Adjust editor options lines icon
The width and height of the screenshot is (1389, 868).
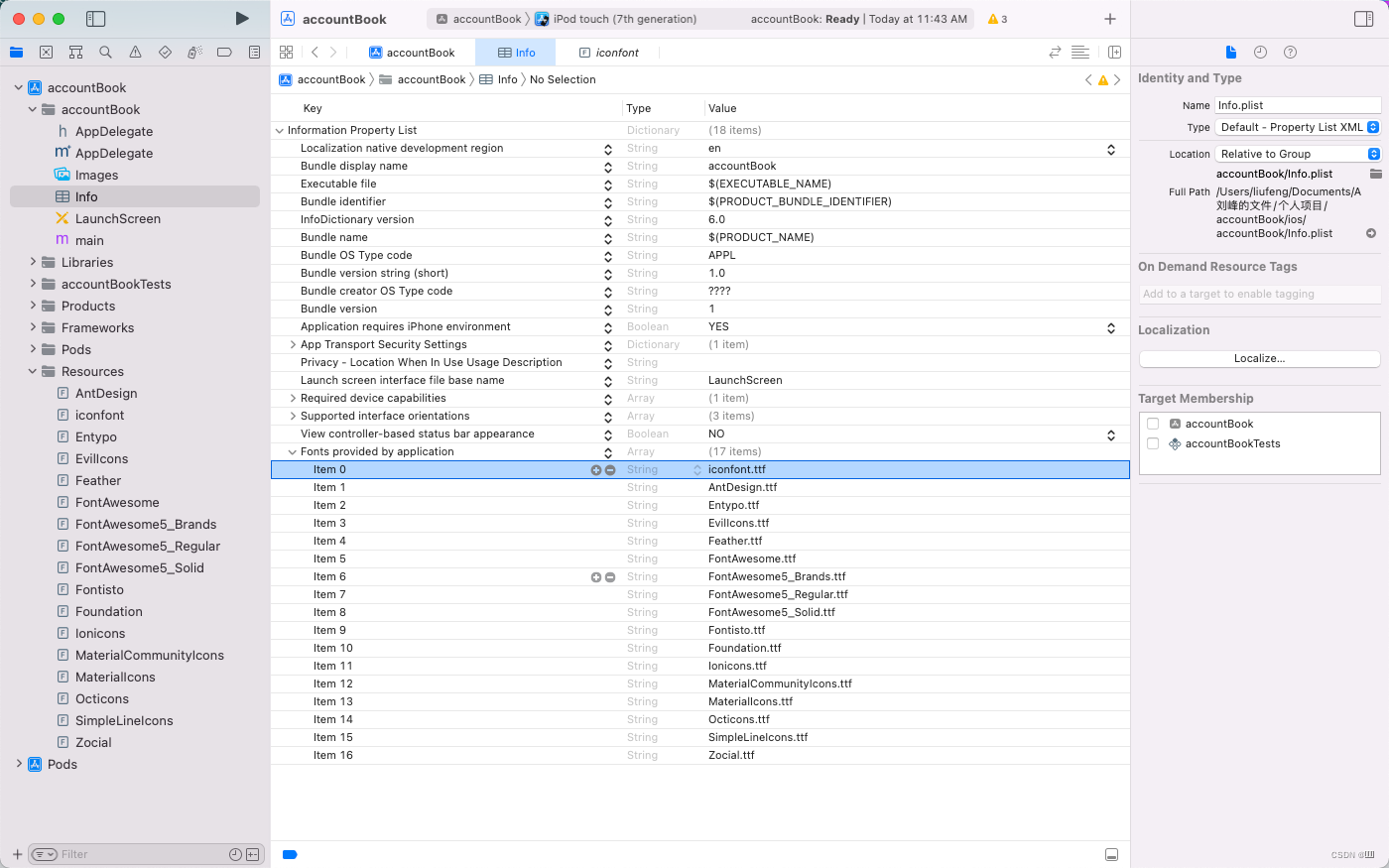click(1080, 53)
